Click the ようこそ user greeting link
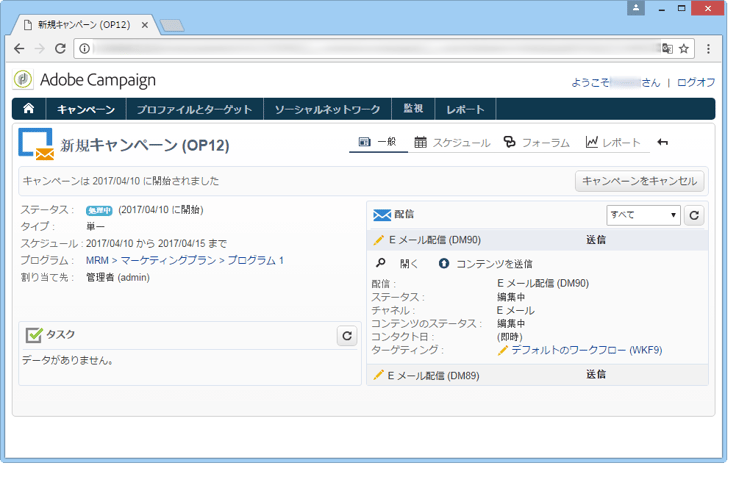 (616, 82)
